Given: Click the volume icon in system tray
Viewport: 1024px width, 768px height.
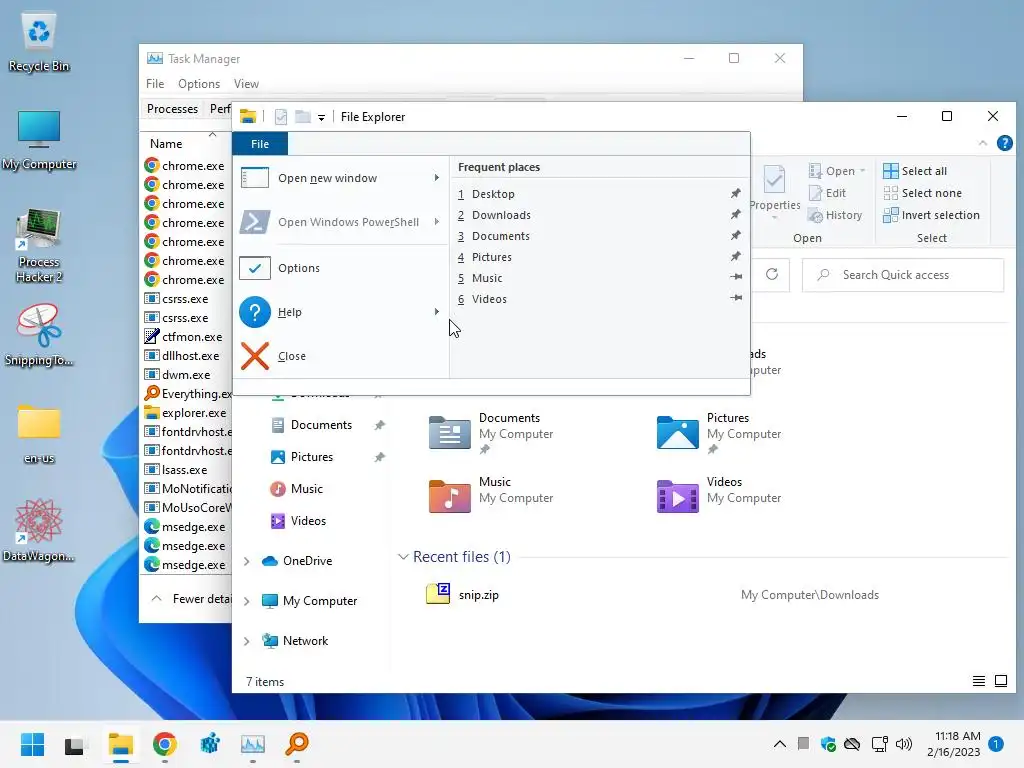Looking at the screenshot, I should [x=904, y=744].
